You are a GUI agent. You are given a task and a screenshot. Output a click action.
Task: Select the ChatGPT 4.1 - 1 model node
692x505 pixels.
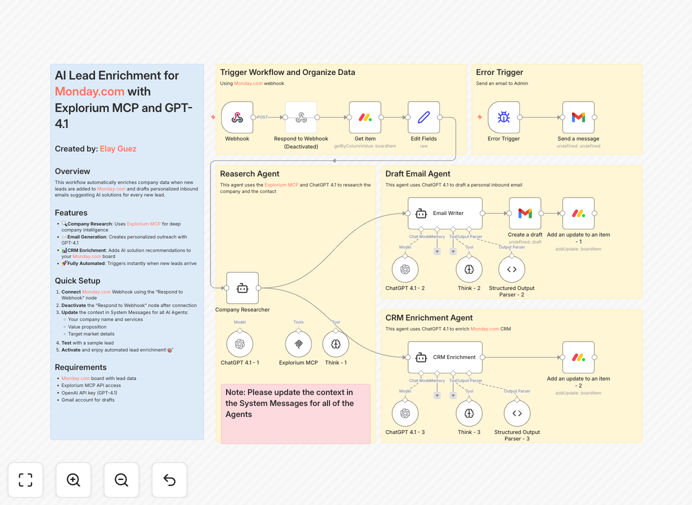(240, 344)
